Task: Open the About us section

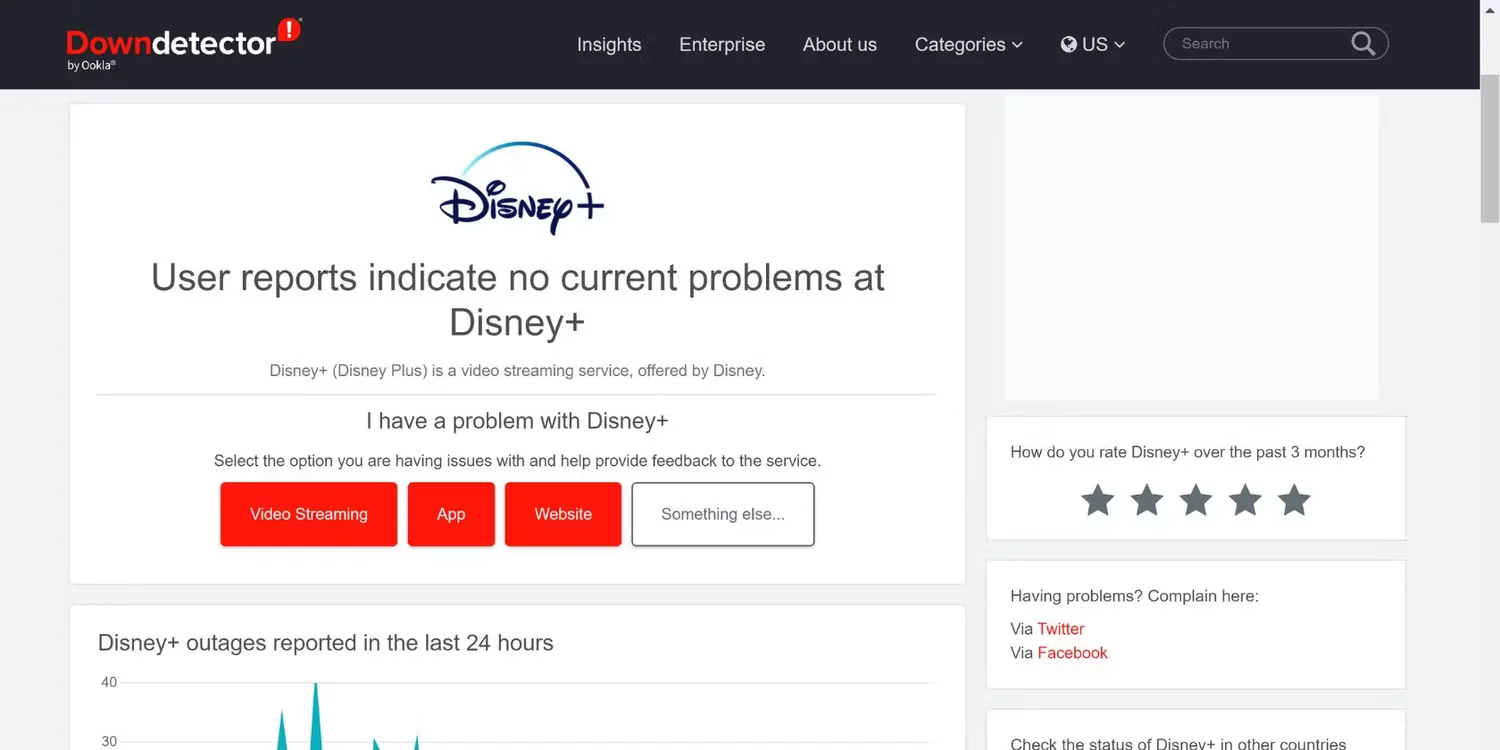Action: (839, 44)
